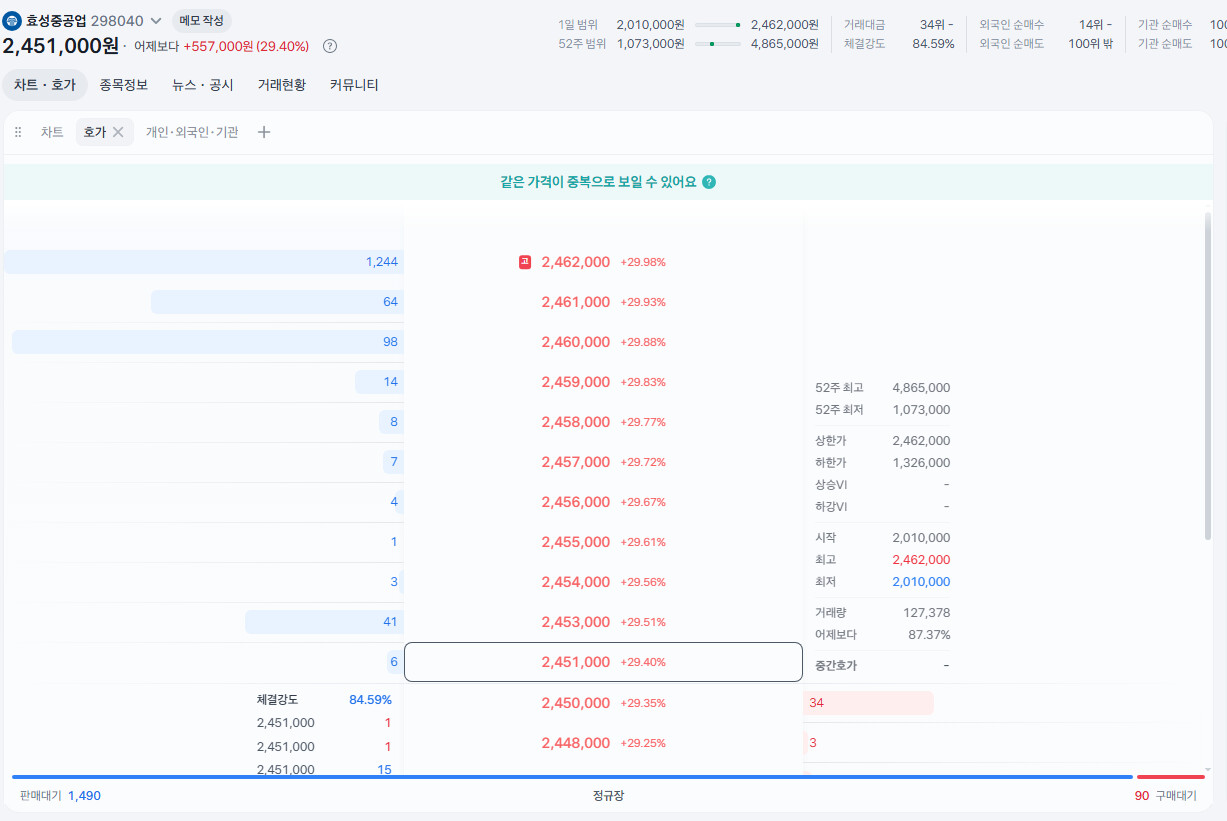Image resolution: width=1227 pixels, height=821 pixels.
Task: Click the 메모 작성 button
Action: tap(202, 20)
